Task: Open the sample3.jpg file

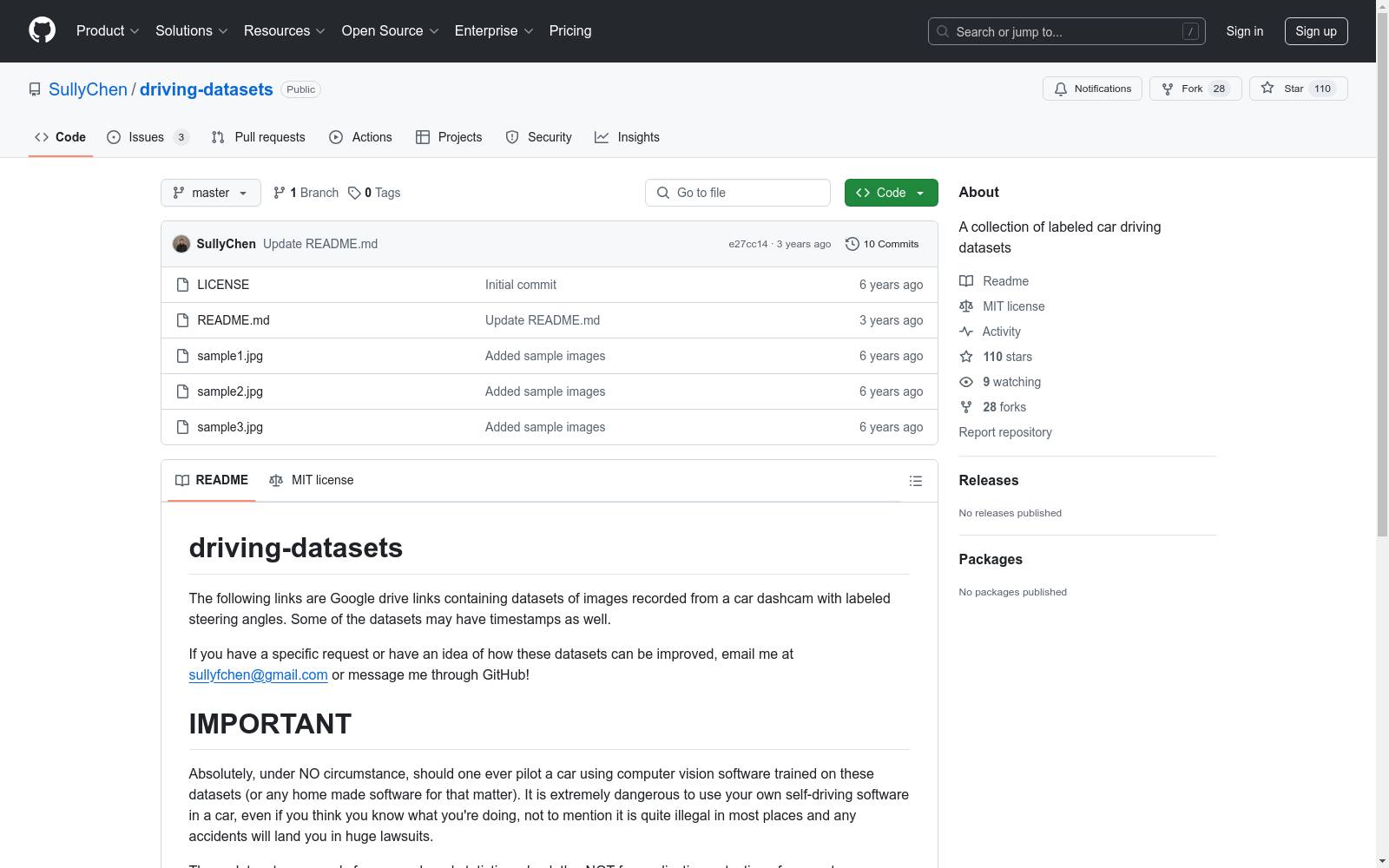Action: coord(230,427)
